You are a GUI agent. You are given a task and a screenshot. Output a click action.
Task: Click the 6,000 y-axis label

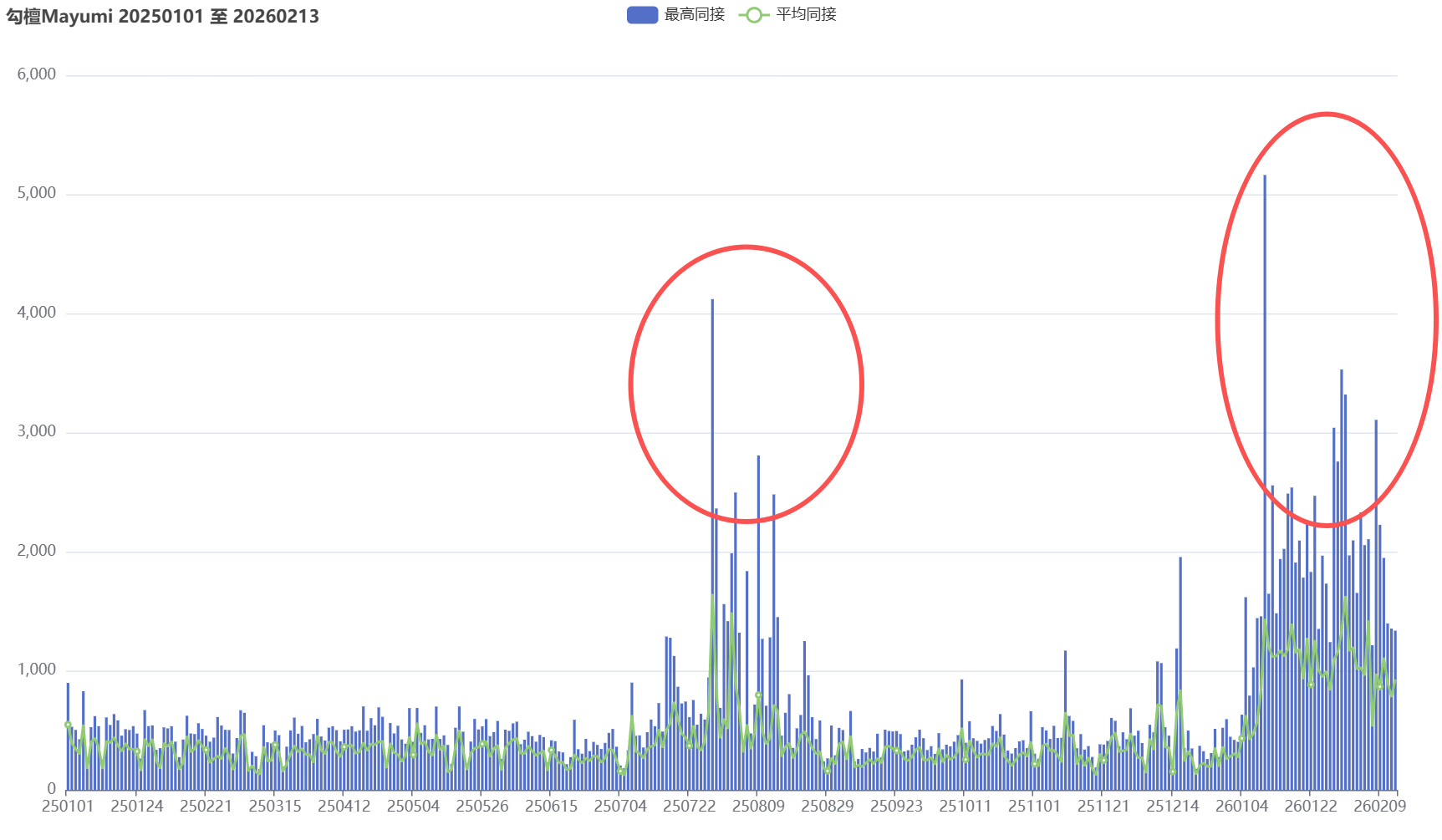click(x=37, y=74)
